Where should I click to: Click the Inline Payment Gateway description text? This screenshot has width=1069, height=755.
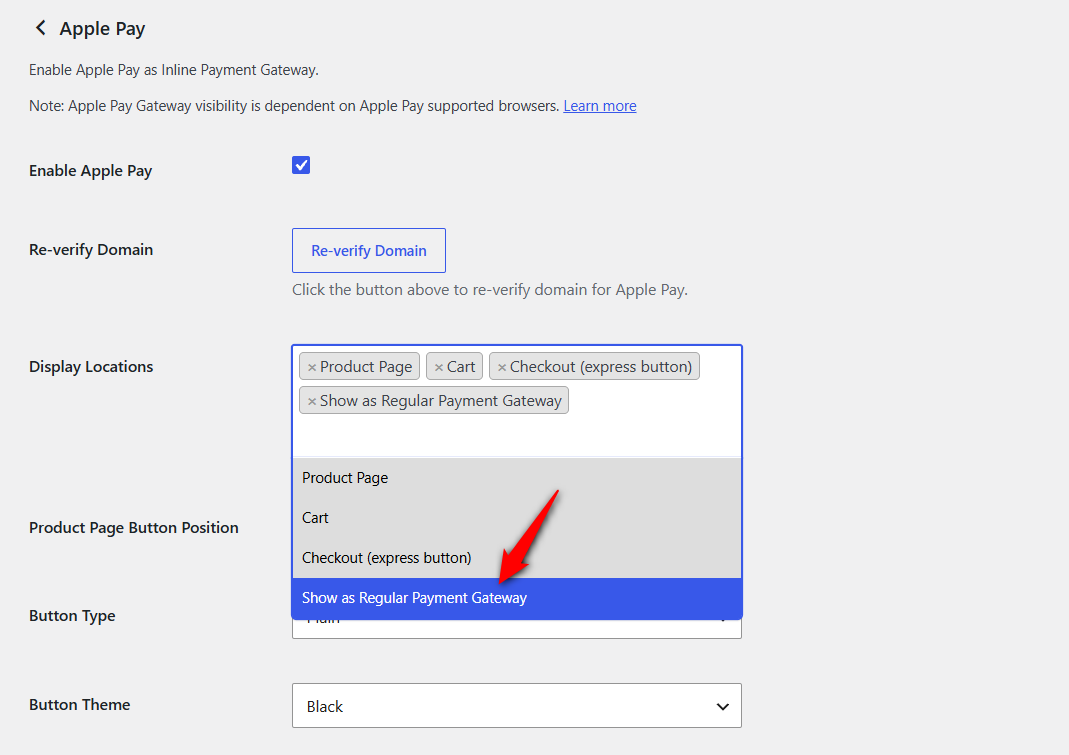tap(174, 70)
